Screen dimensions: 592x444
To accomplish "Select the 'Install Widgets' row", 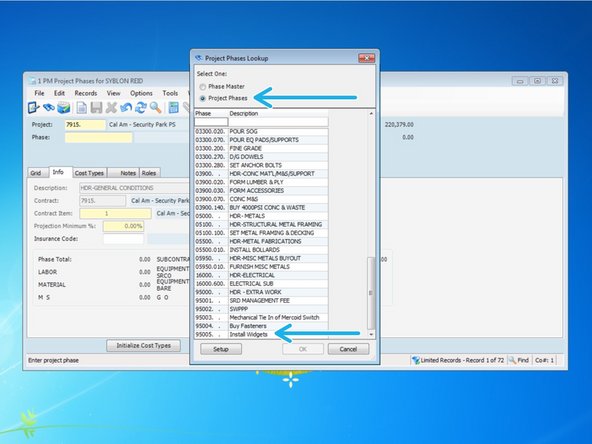I will [261, 335].
